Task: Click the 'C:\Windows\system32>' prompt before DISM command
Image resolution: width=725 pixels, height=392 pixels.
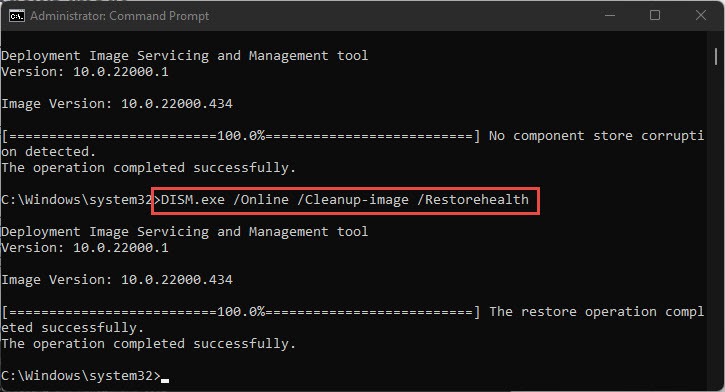Action: pyautogui.click(x=77, y=200)
